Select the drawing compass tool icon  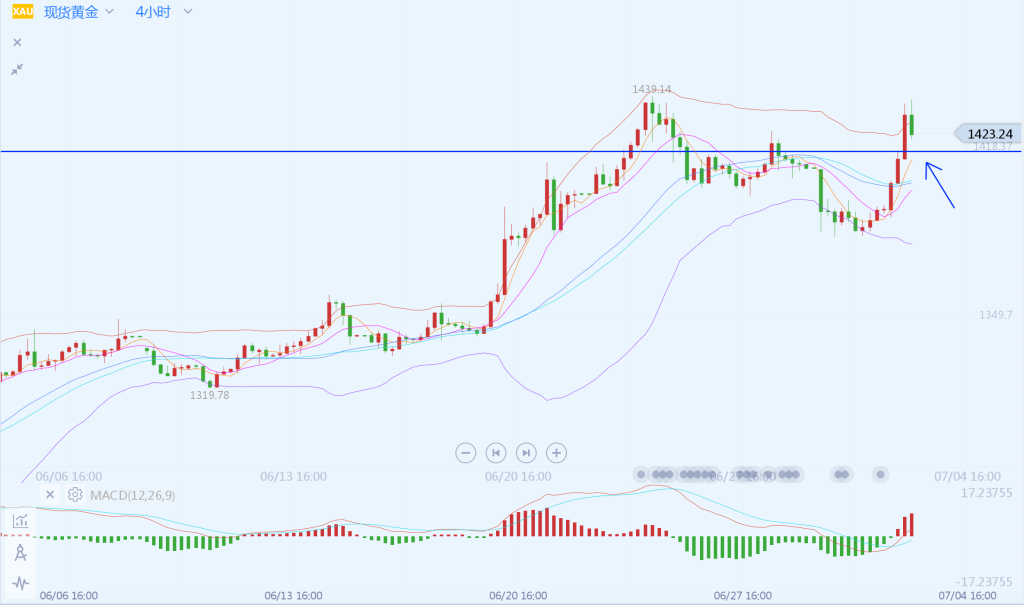click(20, 553)
